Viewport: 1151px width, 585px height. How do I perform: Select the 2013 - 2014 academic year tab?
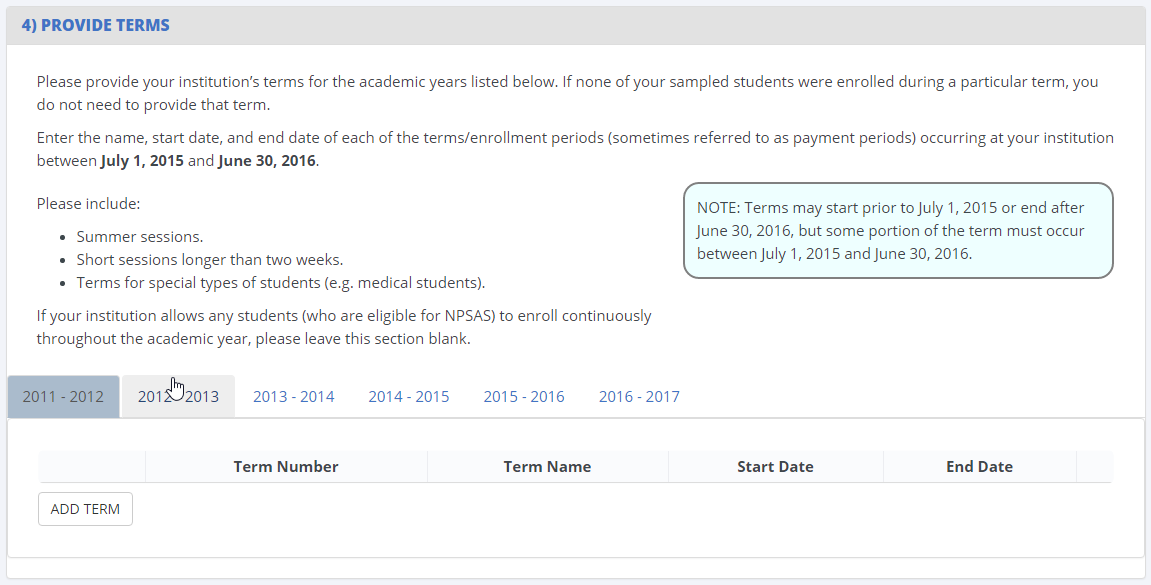(293, 397)
